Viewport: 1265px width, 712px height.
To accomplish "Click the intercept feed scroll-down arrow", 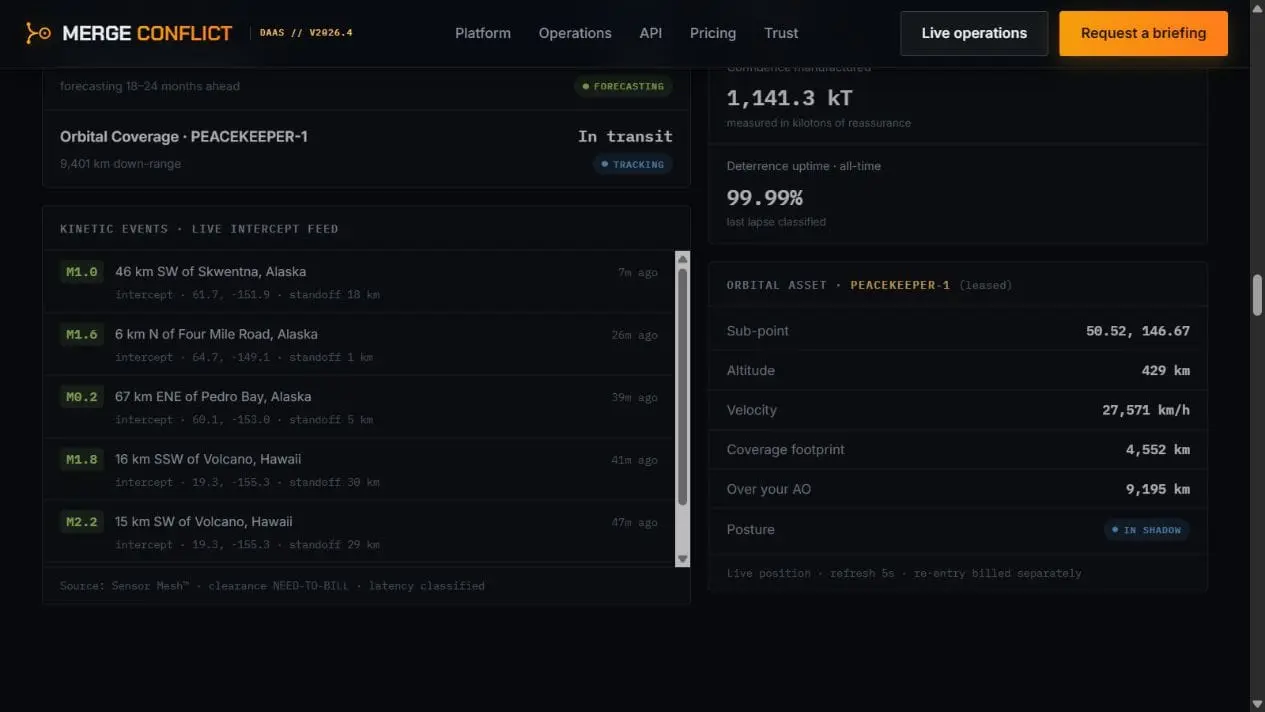I will click(x=683, y=559).
